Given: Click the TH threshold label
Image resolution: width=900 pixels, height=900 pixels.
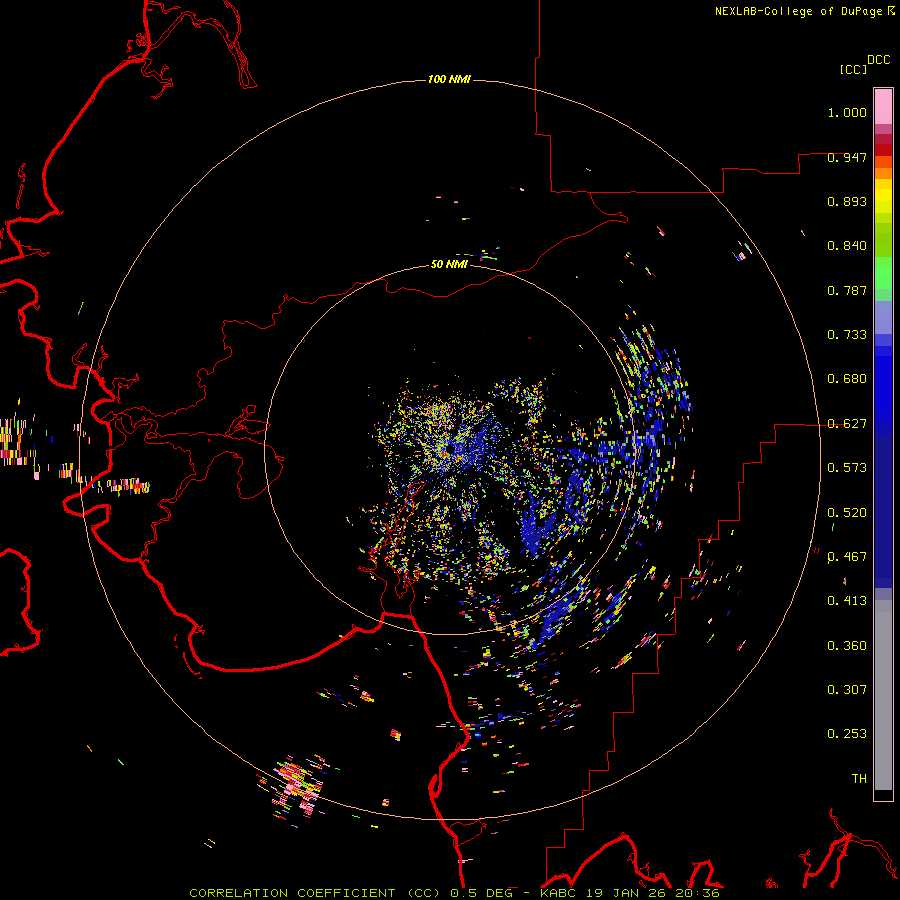Looking at the screenshot, I should [859, 778].
